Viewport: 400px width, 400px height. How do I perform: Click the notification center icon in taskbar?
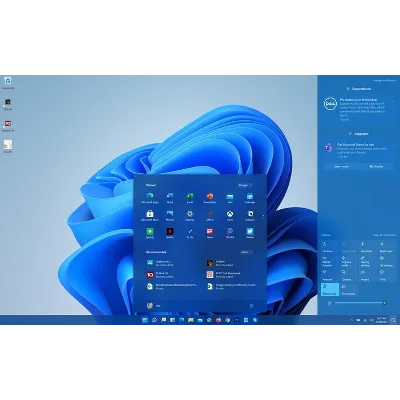(393, 320)
